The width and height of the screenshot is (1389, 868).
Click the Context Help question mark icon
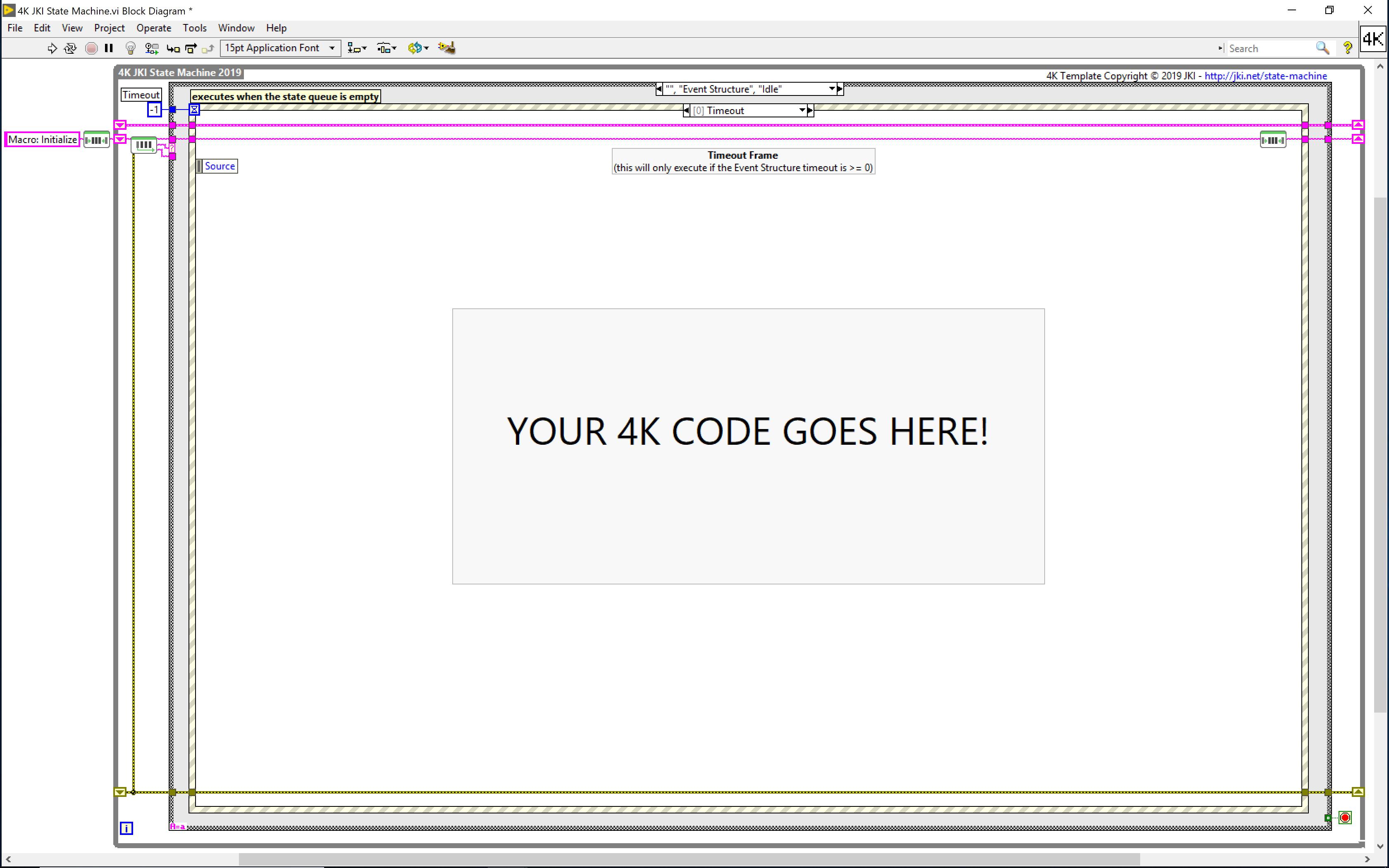pyautogui.click(x=1348, y=48)
